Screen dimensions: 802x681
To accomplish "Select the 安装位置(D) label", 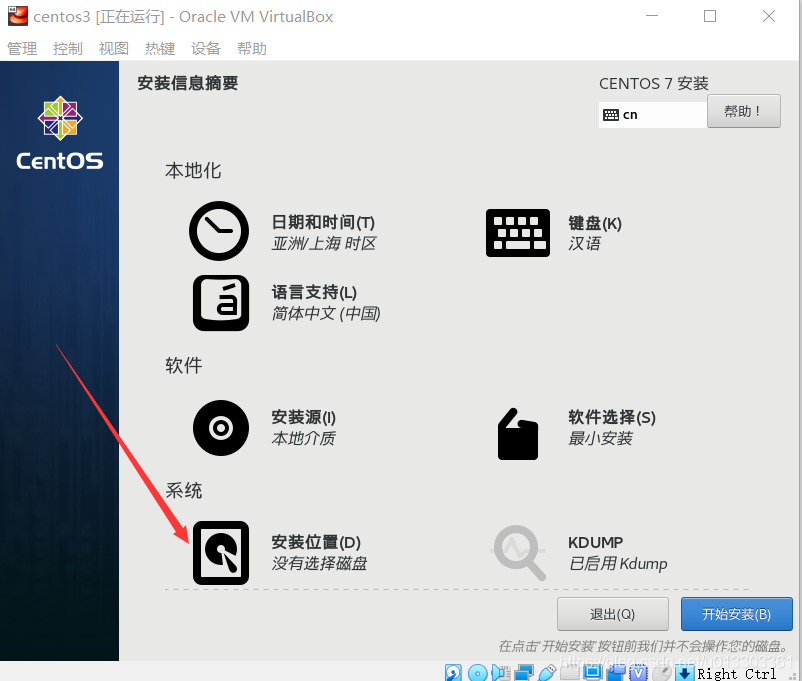I will pos(316,542).
